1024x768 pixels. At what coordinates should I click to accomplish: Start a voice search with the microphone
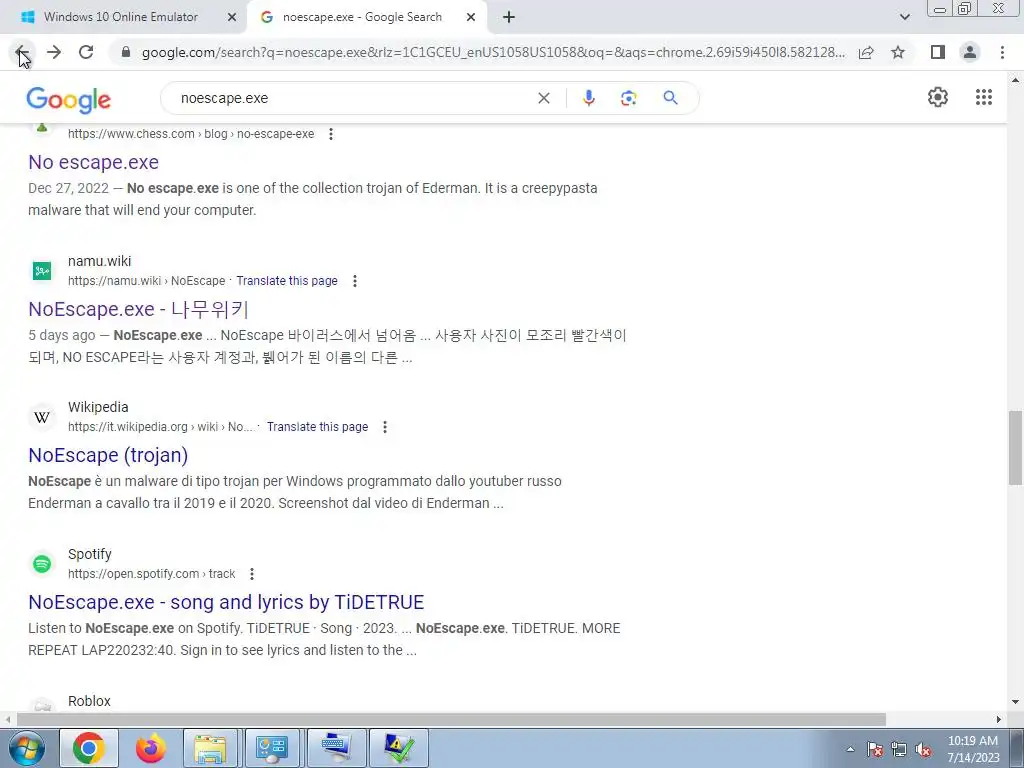[588, 98]
